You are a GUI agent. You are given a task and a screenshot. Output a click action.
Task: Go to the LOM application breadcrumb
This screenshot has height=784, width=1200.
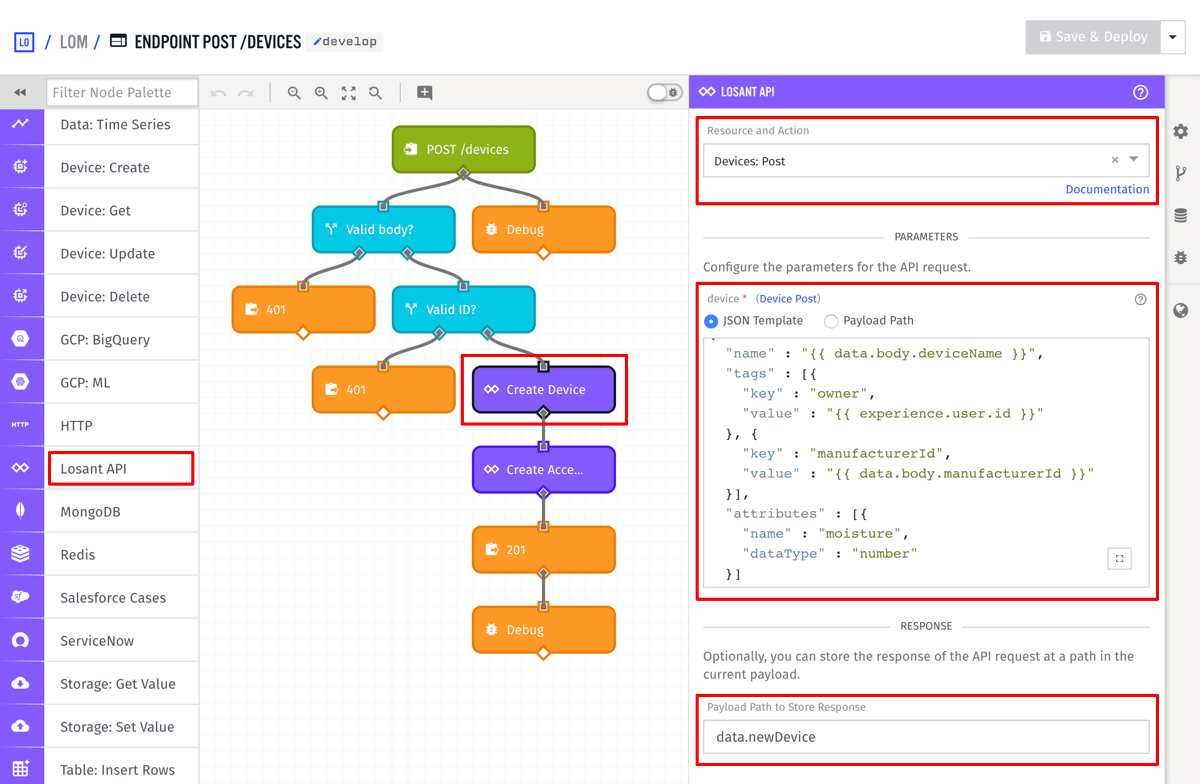74,42
